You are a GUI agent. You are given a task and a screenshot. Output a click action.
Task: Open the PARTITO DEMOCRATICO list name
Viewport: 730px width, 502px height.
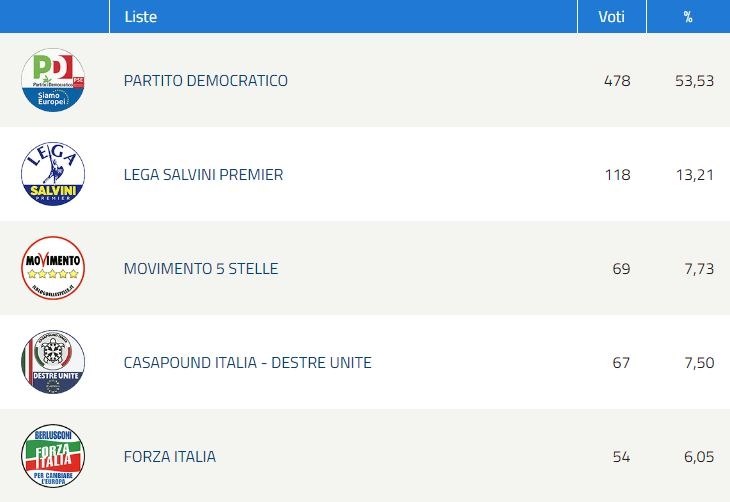(206, 81)
